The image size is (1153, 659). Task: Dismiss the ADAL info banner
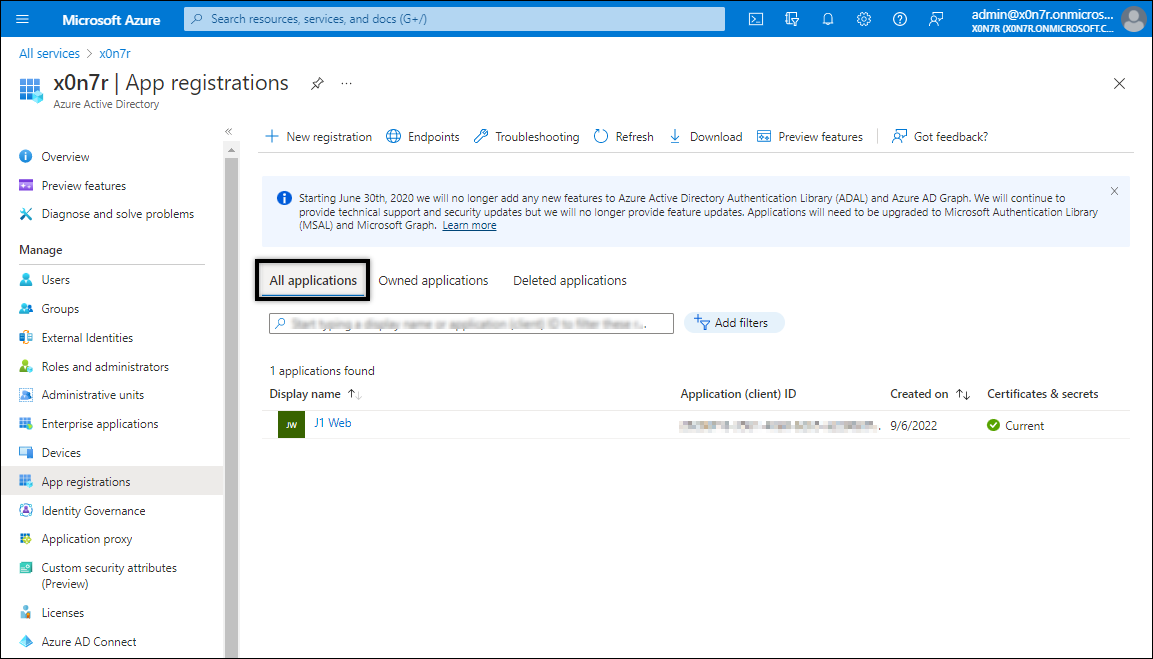1114,191
